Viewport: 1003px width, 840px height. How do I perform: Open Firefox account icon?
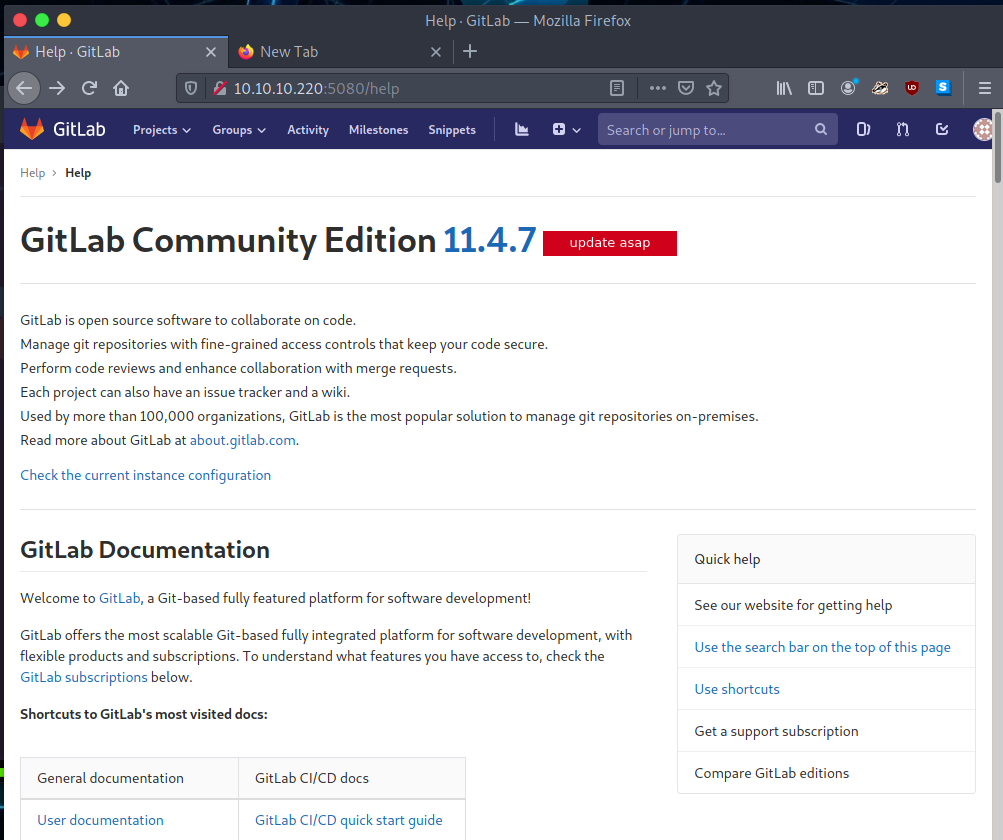[848, 88]
